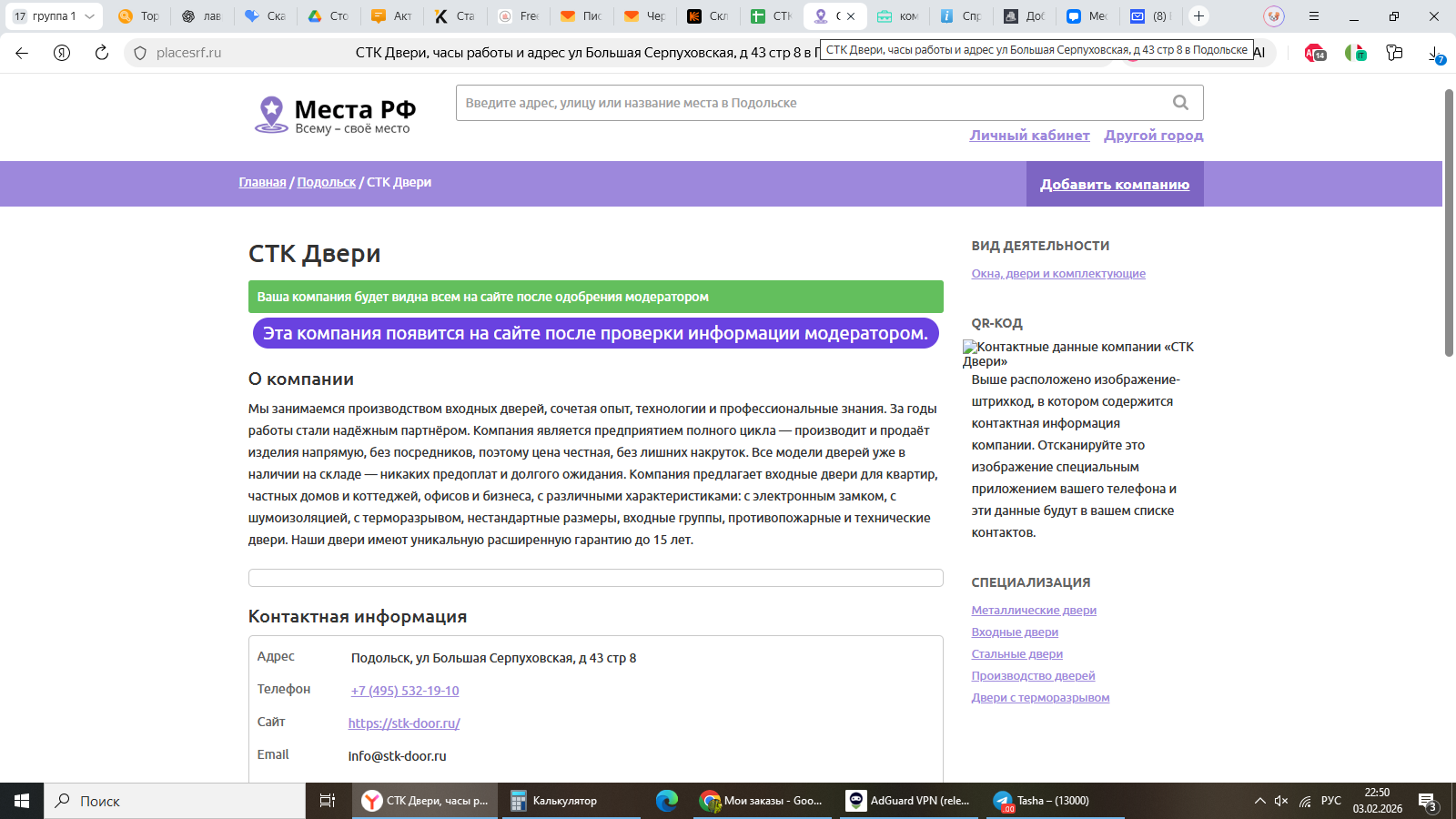Go to Подольск breadcrumb
1456x819 pixels.
click(x=327, y=182)
